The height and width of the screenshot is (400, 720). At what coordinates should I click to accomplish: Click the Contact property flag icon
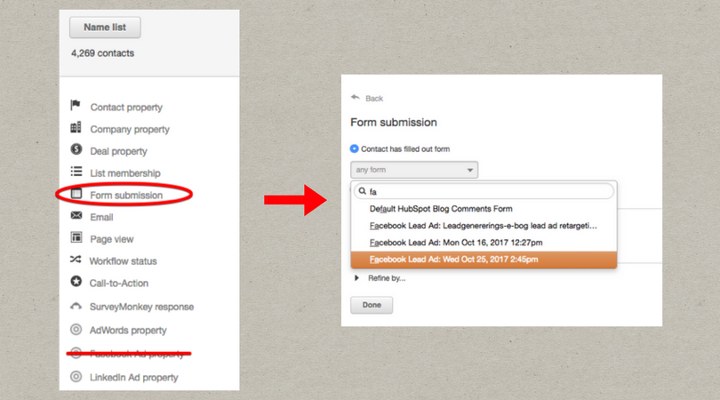point(76,106)
